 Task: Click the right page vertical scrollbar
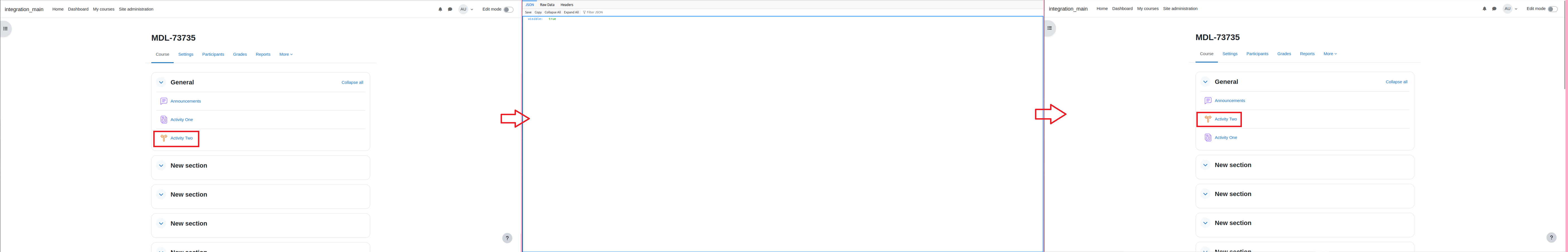pyautogui.click(x=1565, y=44)
